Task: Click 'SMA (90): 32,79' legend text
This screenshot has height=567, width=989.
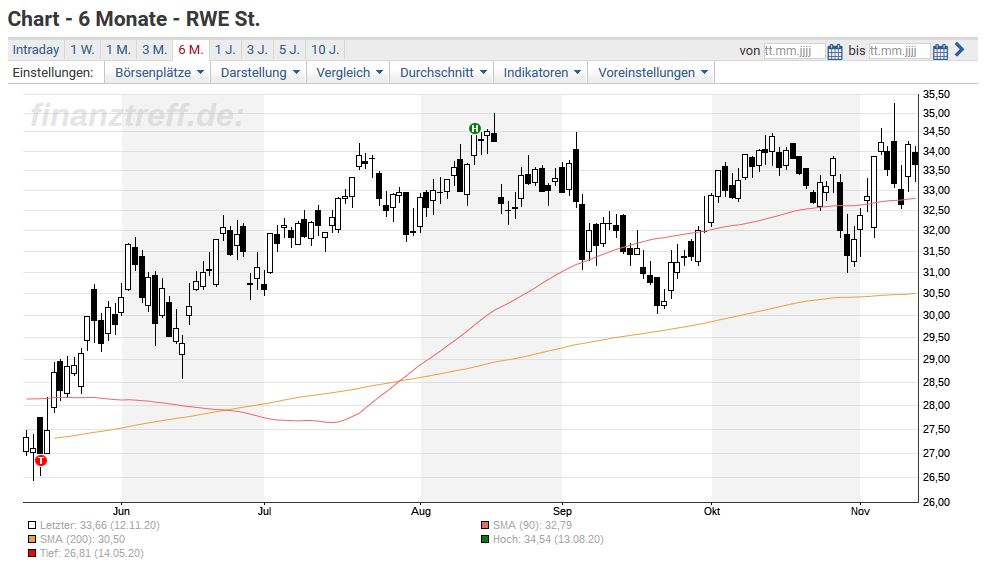Action: (x=532, y=525)
